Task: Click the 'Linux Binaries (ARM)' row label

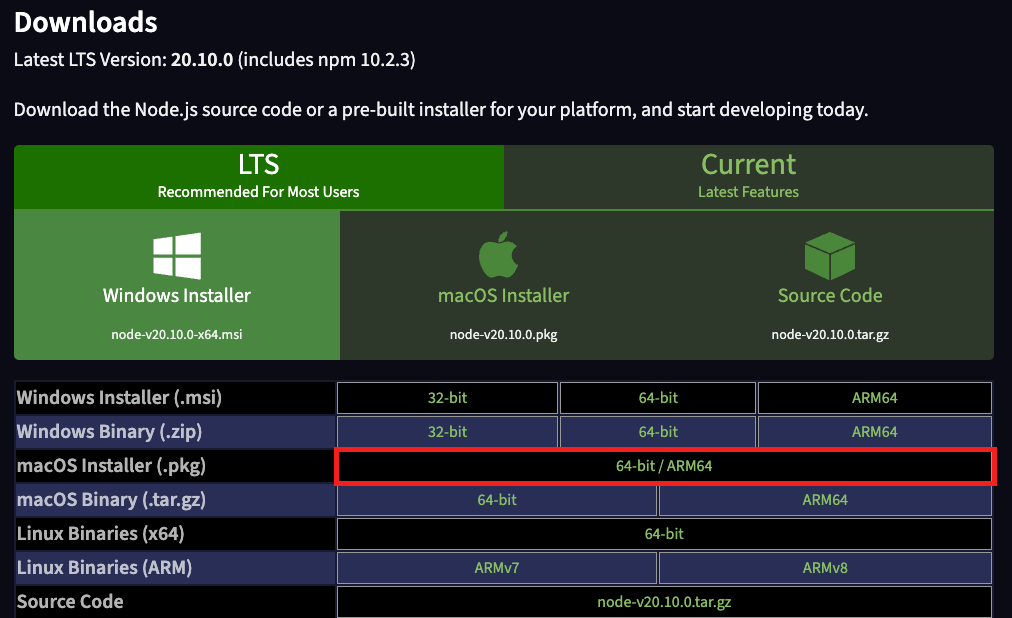Action: (x=105, y=568)
